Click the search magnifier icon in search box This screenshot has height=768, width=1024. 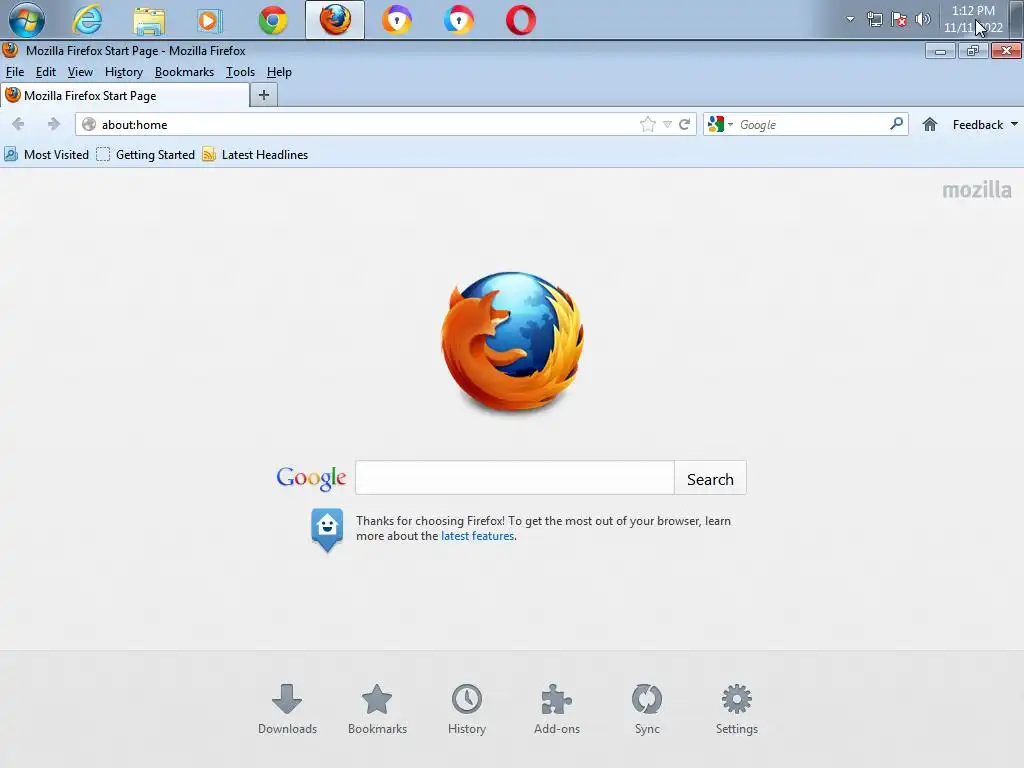(x=896, y=123)
